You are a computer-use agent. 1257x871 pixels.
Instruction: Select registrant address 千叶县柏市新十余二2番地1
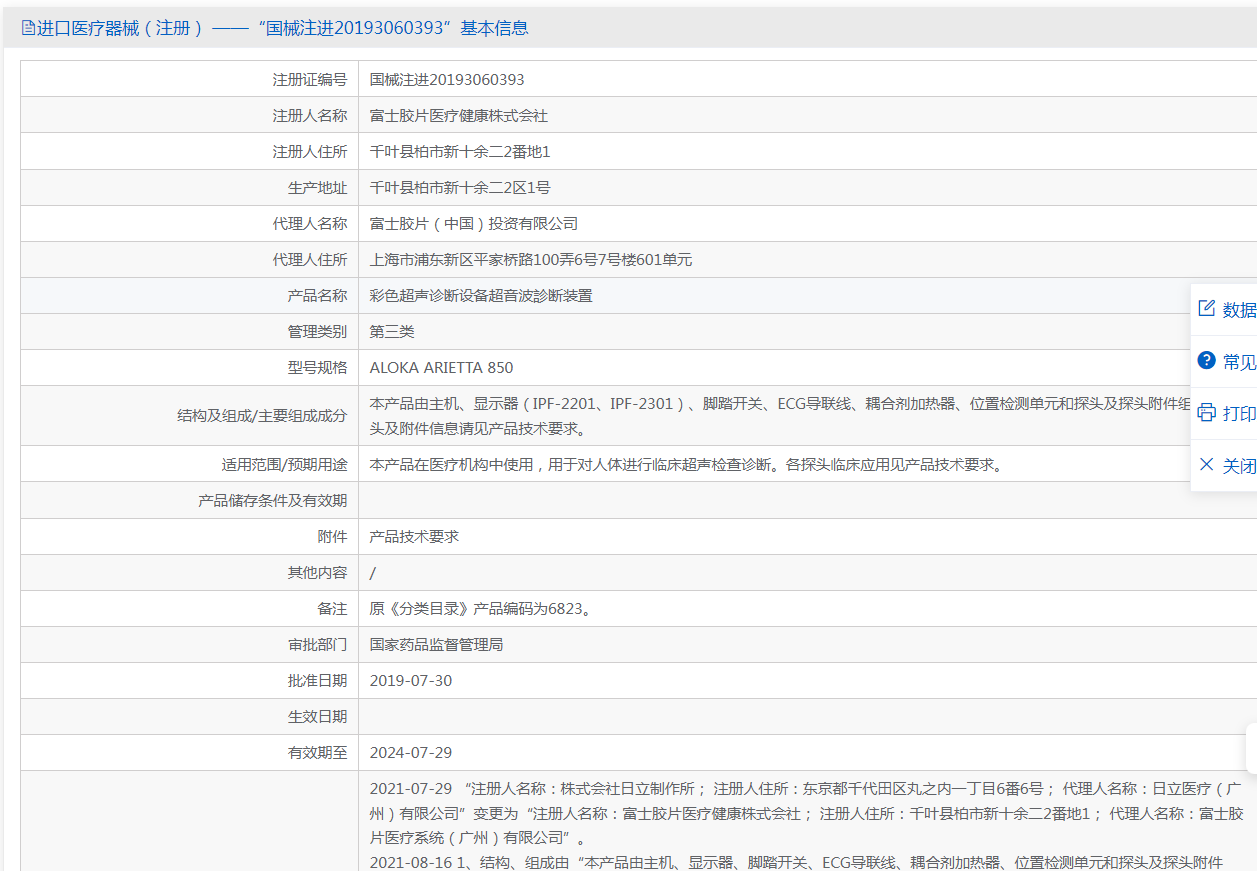pyautogui.click(x=460, y=152)
